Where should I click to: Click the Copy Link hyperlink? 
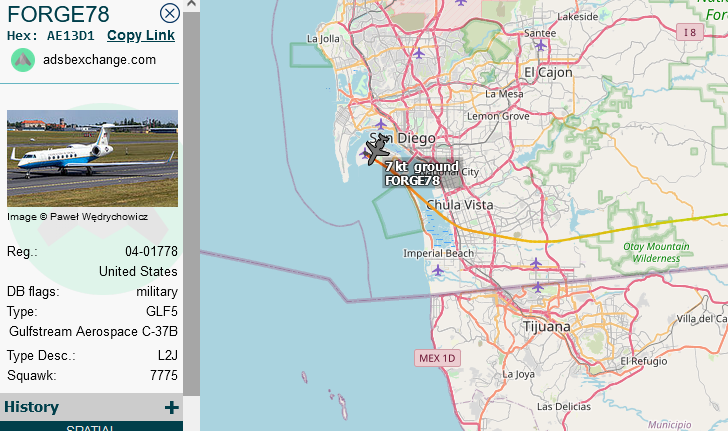click(141, 35)
